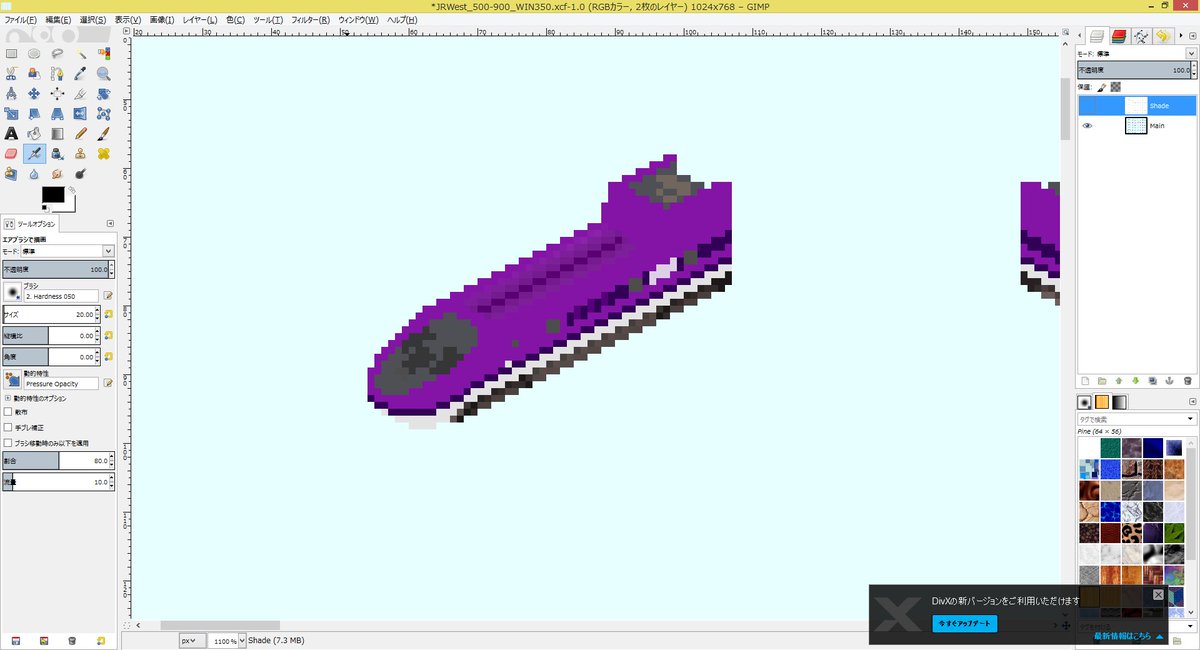Select the Measure compass tool

click(x=11, y=93)
